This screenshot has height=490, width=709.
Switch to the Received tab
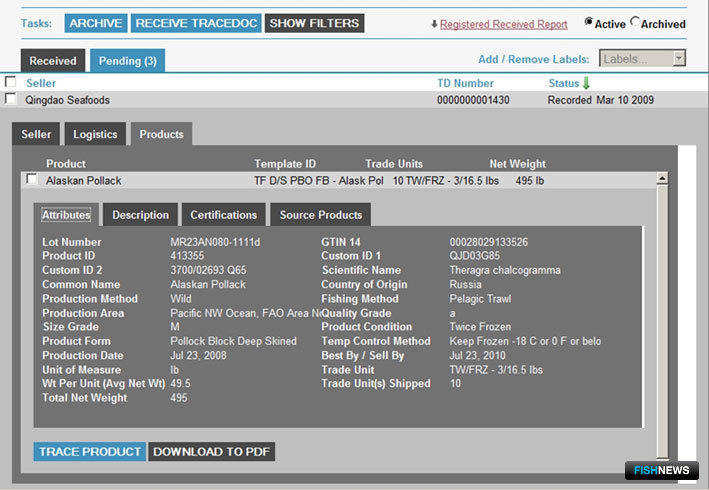pyautogui.click(x=53, y=61)
